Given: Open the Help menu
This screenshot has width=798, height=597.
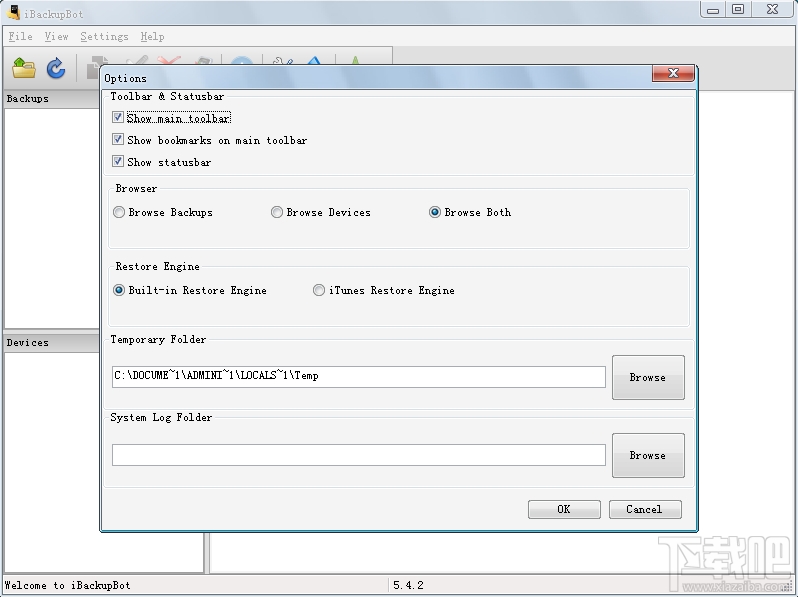Looking at the screenshot, I should click(152, 36).
